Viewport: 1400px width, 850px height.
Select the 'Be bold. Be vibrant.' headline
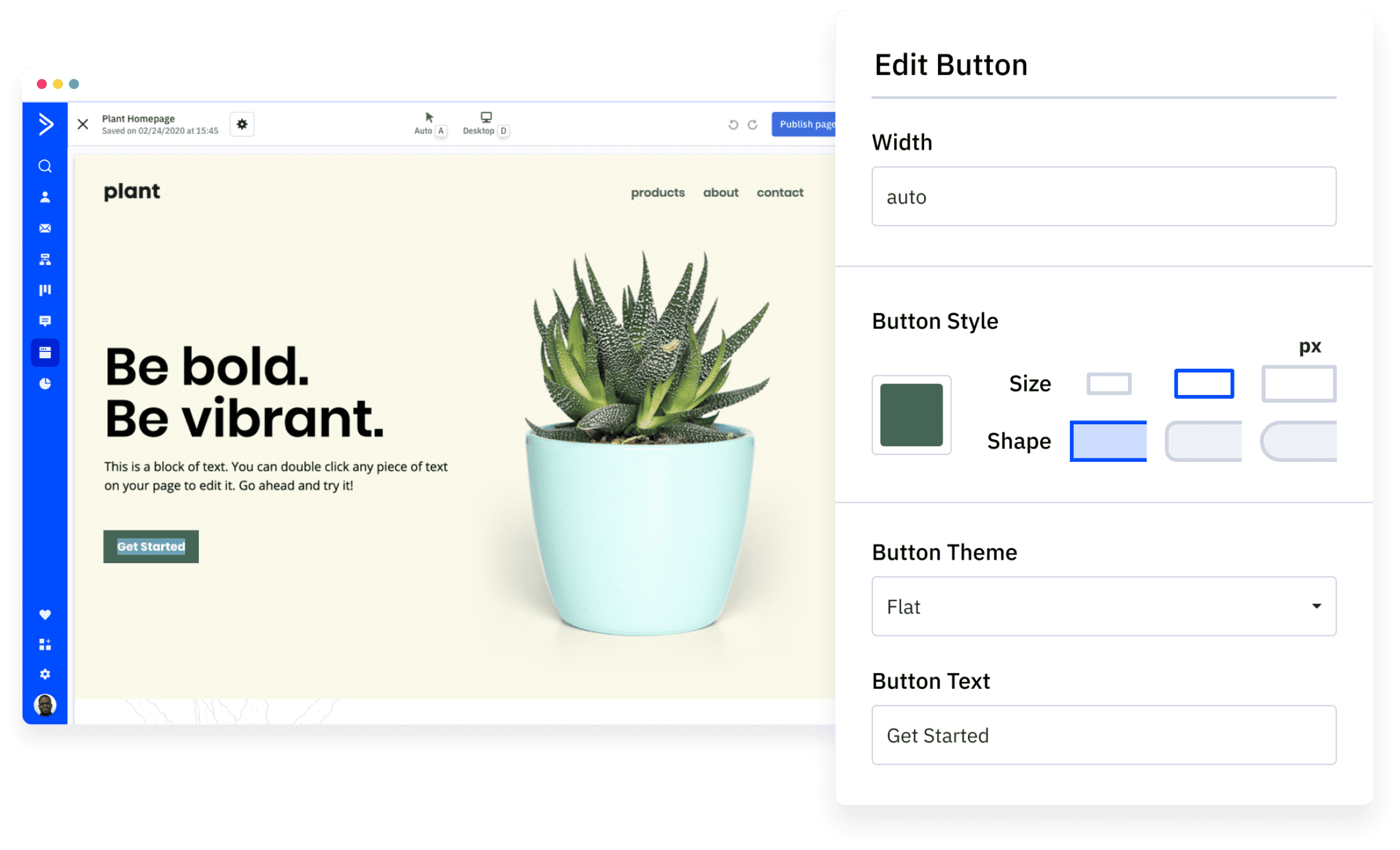pyautogui.click(x=244, y=392)
